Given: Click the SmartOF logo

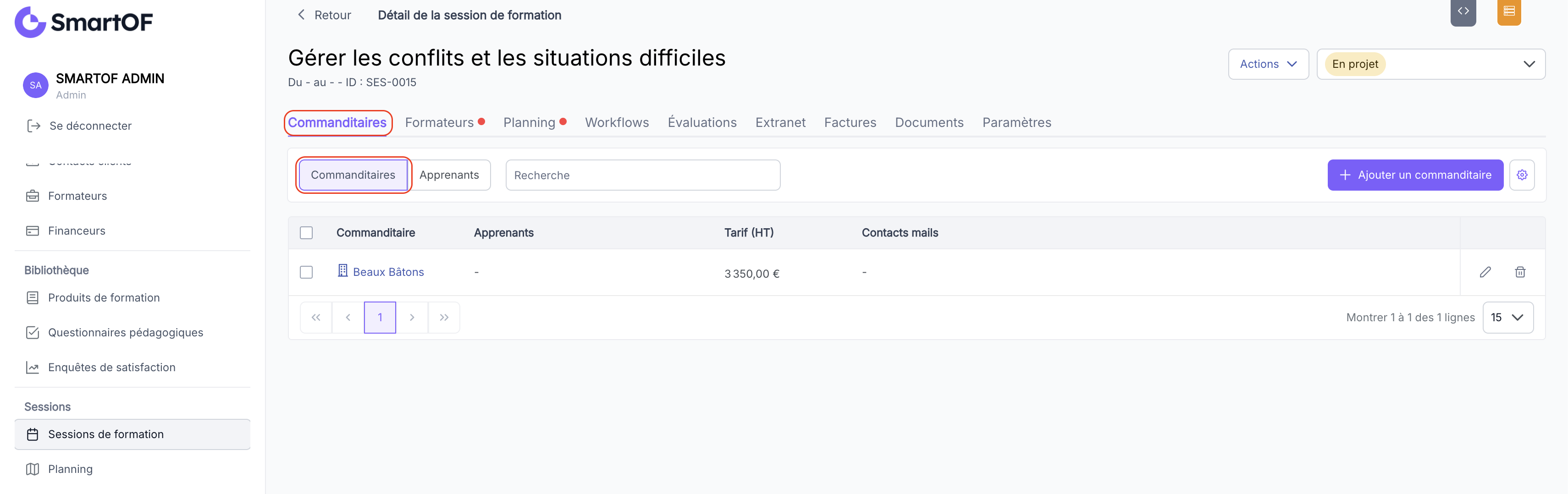Looking at the screenshot, I should point(84,22).
